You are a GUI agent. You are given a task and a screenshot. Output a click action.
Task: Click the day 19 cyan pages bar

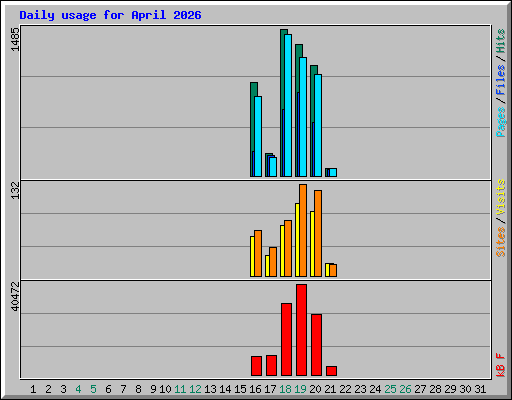click(x=303, y=117)
